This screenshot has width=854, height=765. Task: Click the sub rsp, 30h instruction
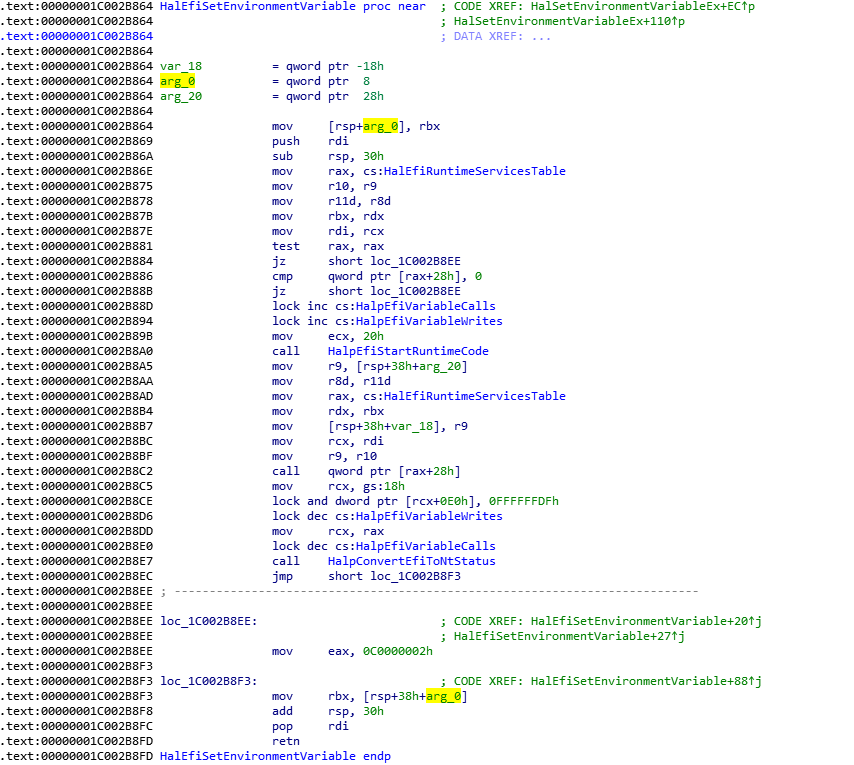pyautogui.click(x=328, y=156)
